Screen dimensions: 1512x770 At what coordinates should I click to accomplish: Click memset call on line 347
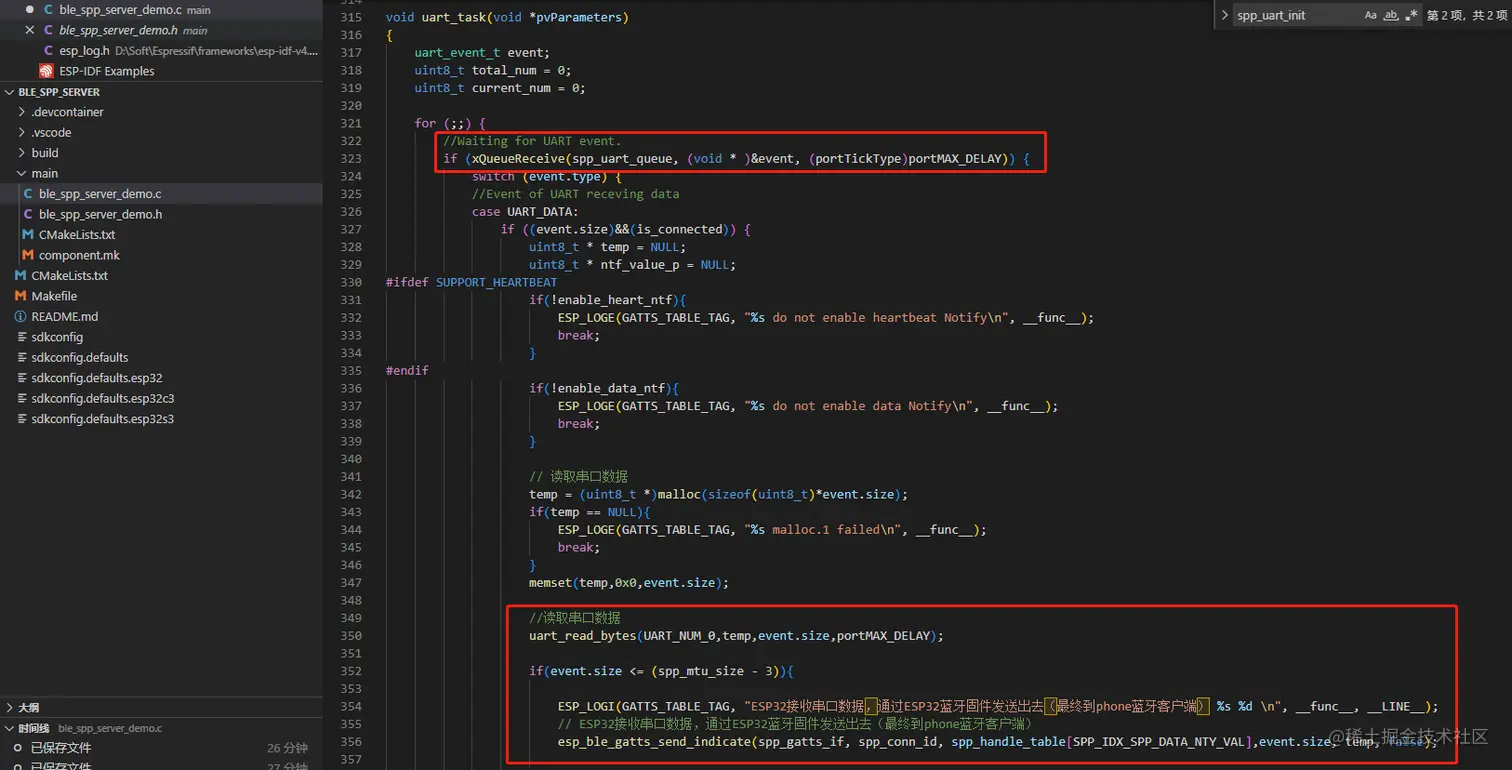[551, 583]
